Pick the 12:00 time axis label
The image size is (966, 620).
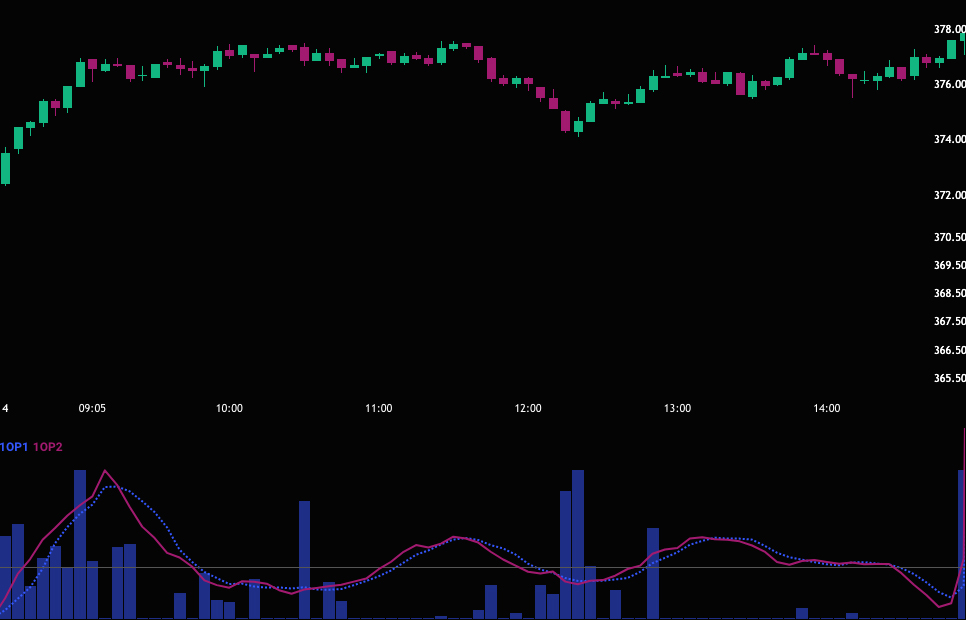528,408
